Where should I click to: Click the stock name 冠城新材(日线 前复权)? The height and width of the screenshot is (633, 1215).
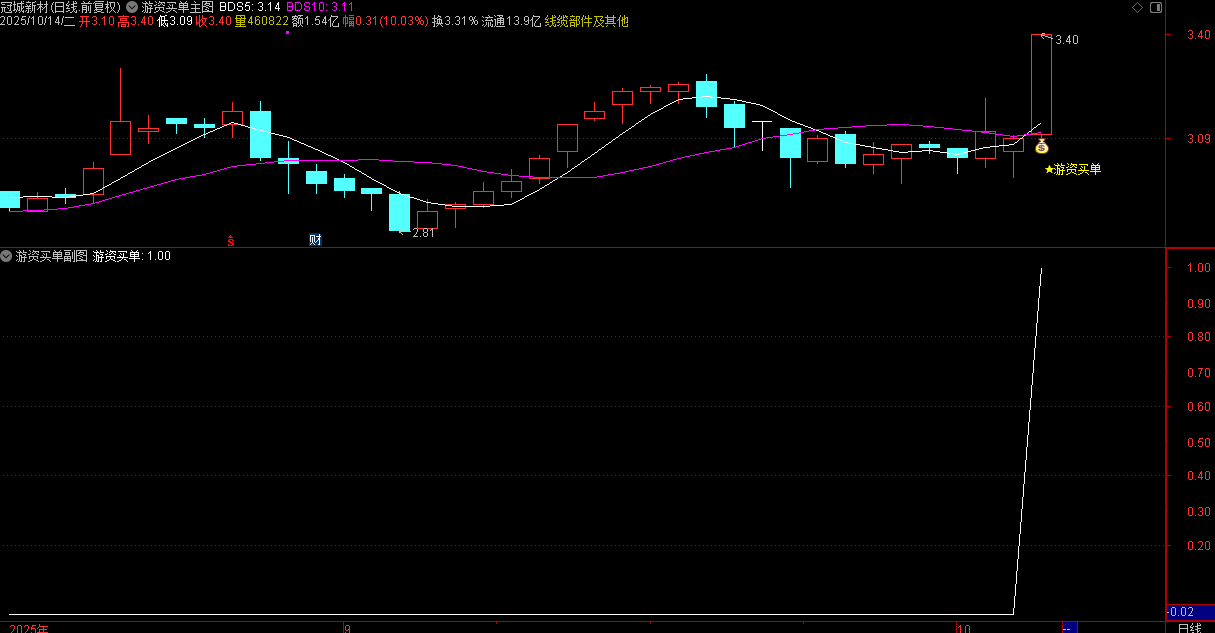click(61, 6)
